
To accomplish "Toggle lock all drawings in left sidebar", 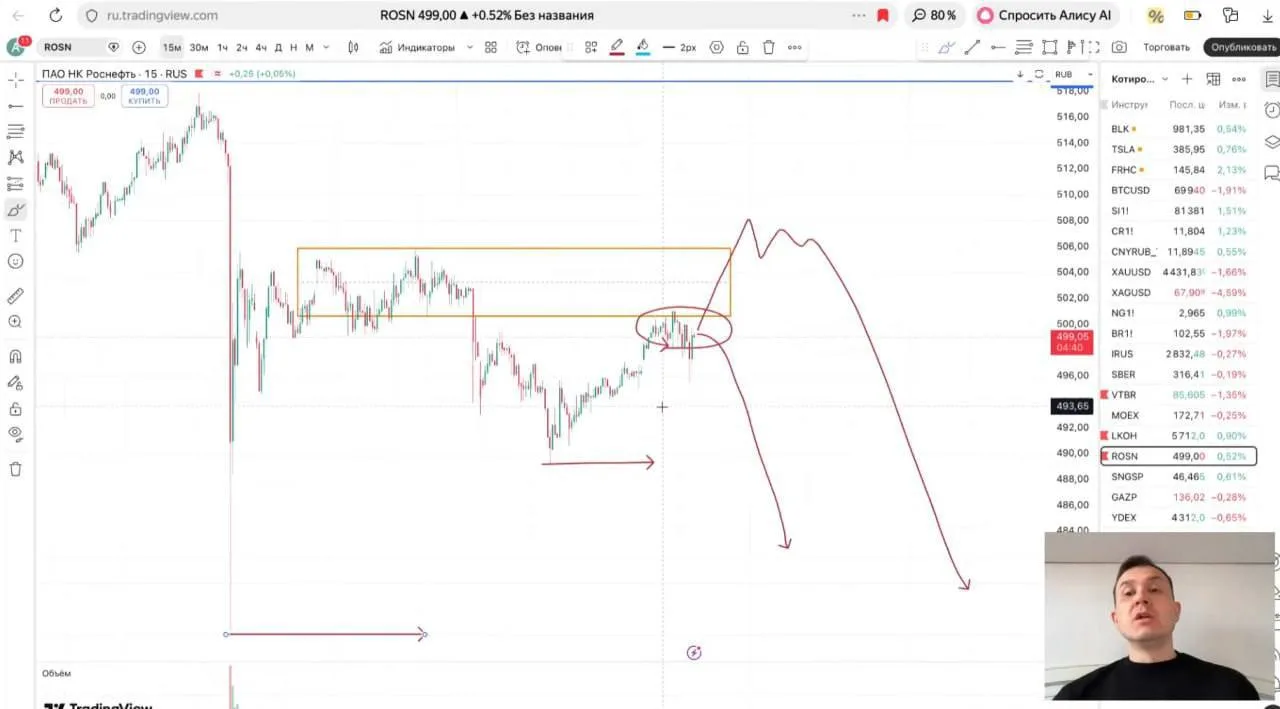I will click(15, 409).
